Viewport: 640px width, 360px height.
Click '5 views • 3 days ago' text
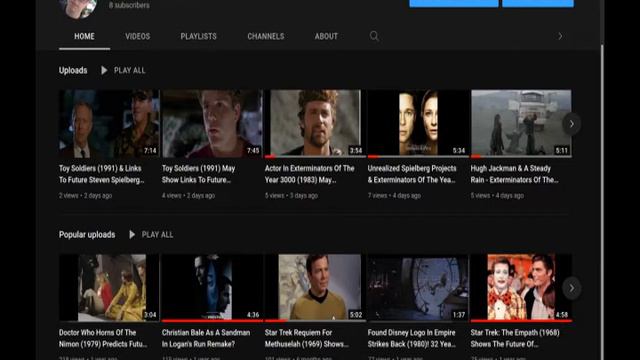tap(291, 196)
